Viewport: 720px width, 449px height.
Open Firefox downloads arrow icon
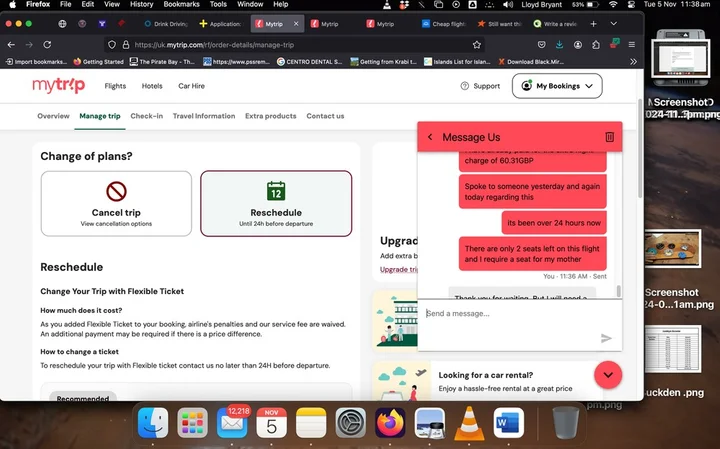[x=559, y=45]
